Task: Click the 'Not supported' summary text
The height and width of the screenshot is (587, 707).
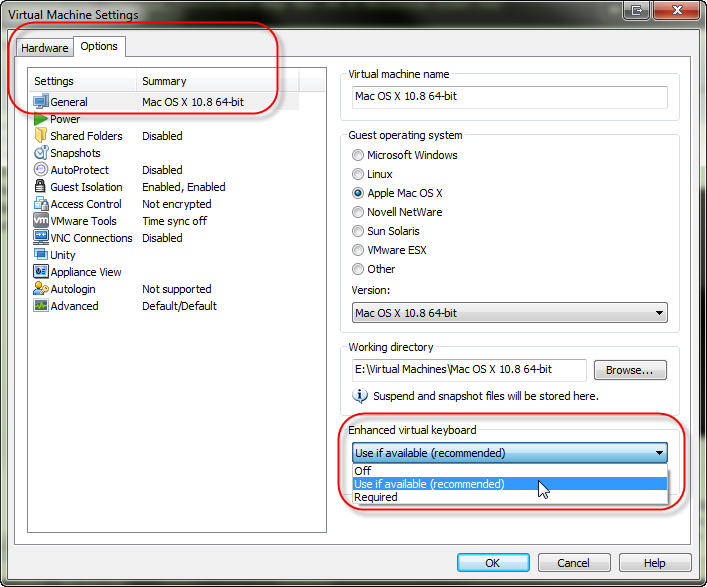Action: [177, 289]
